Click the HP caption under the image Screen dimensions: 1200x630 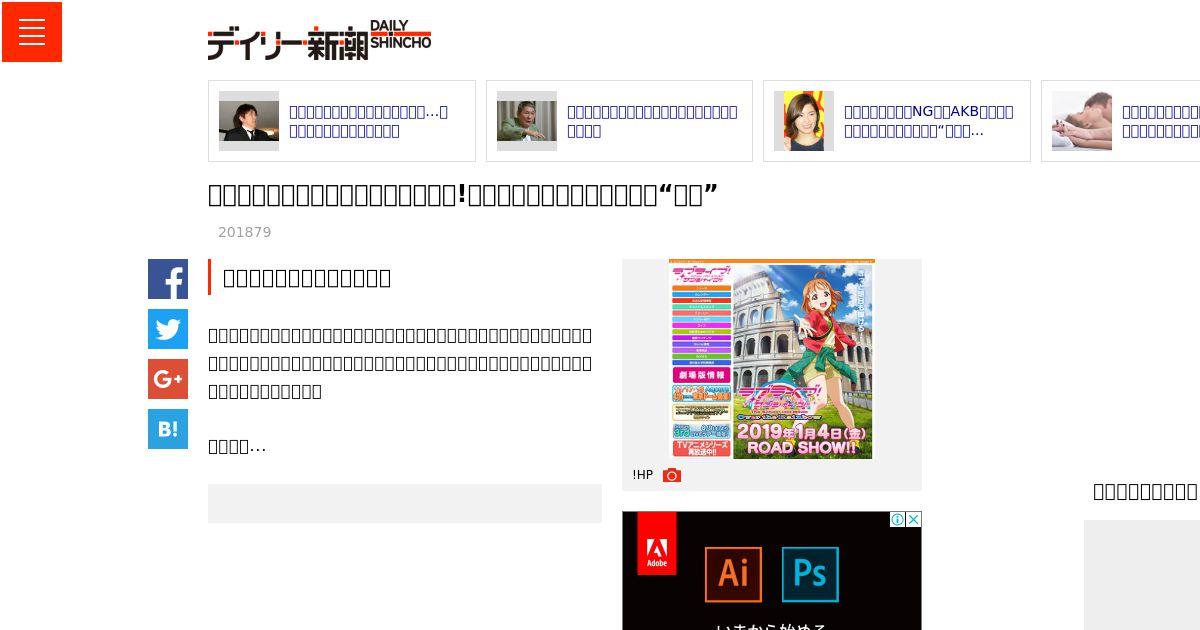pyautogui.click(x=643, y=475)
